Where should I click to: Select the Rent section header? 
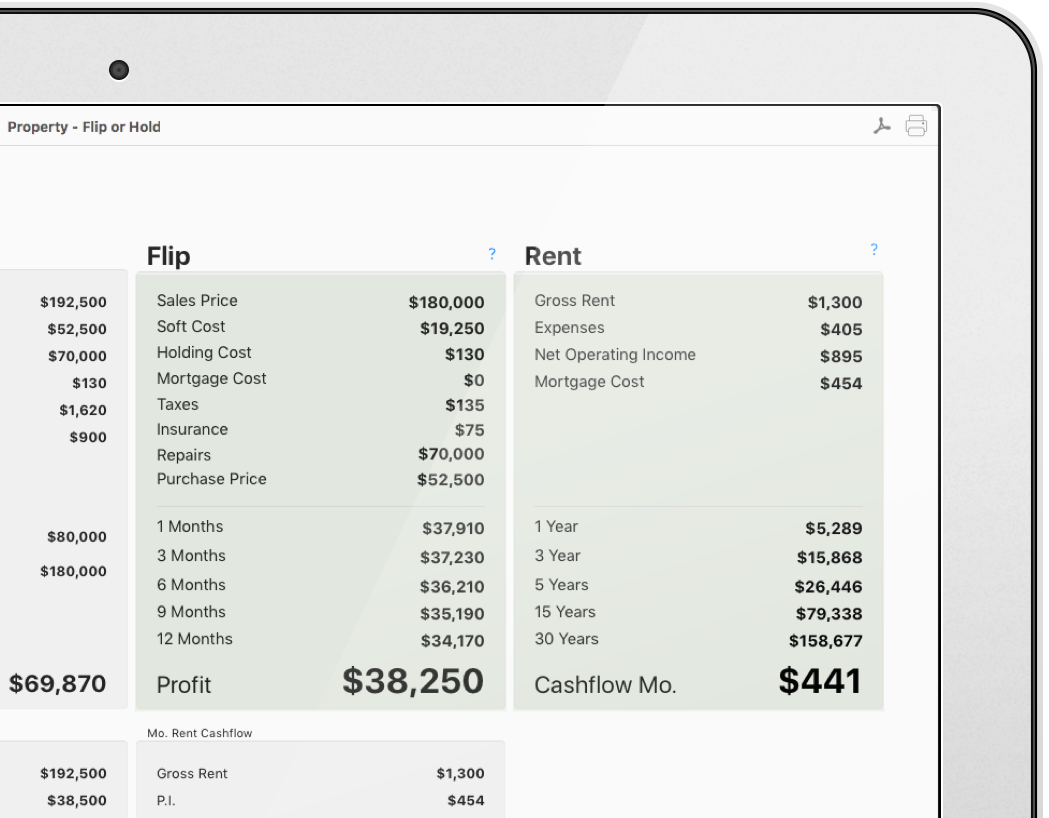coord(553,256)
